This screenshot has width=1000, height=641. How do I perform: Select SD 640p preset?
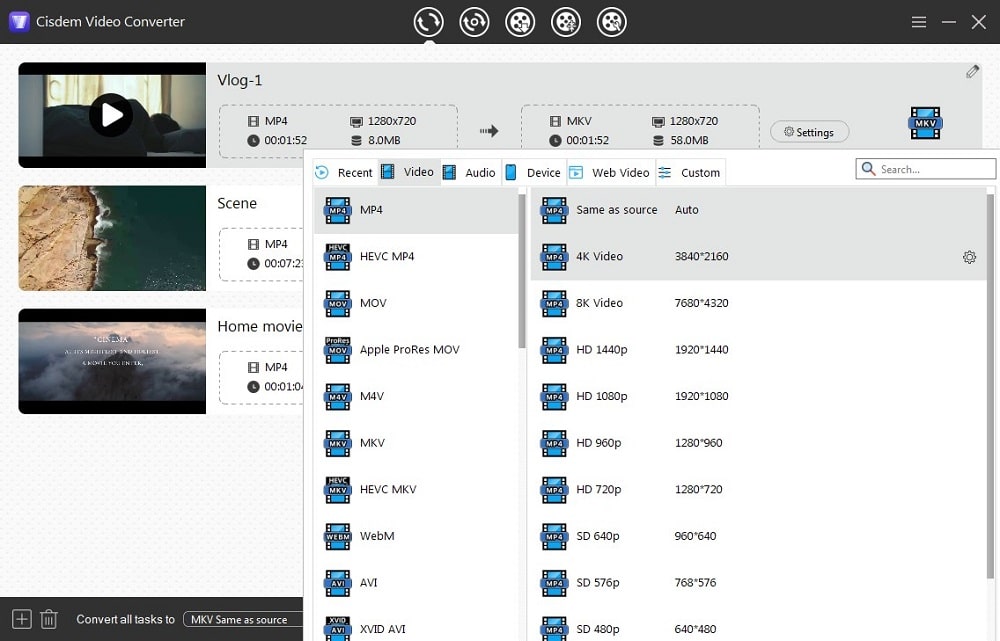758,536
